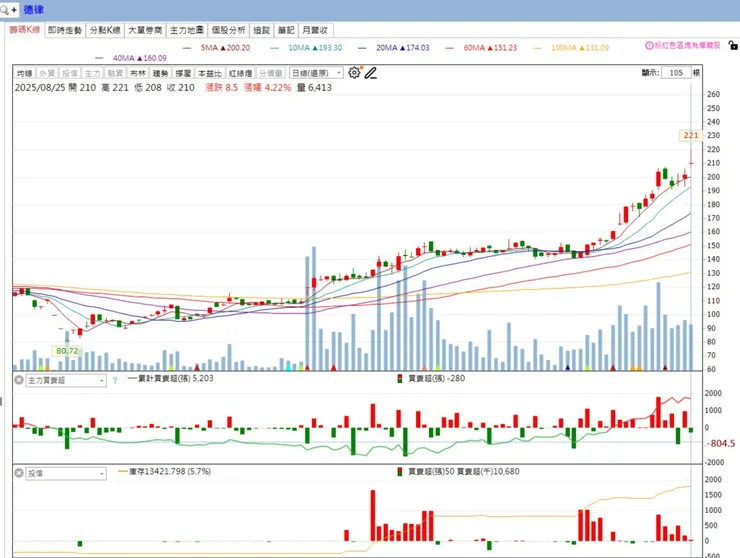
Task: Click the 漲幅 4.22% value
Action: coord(268,88)
